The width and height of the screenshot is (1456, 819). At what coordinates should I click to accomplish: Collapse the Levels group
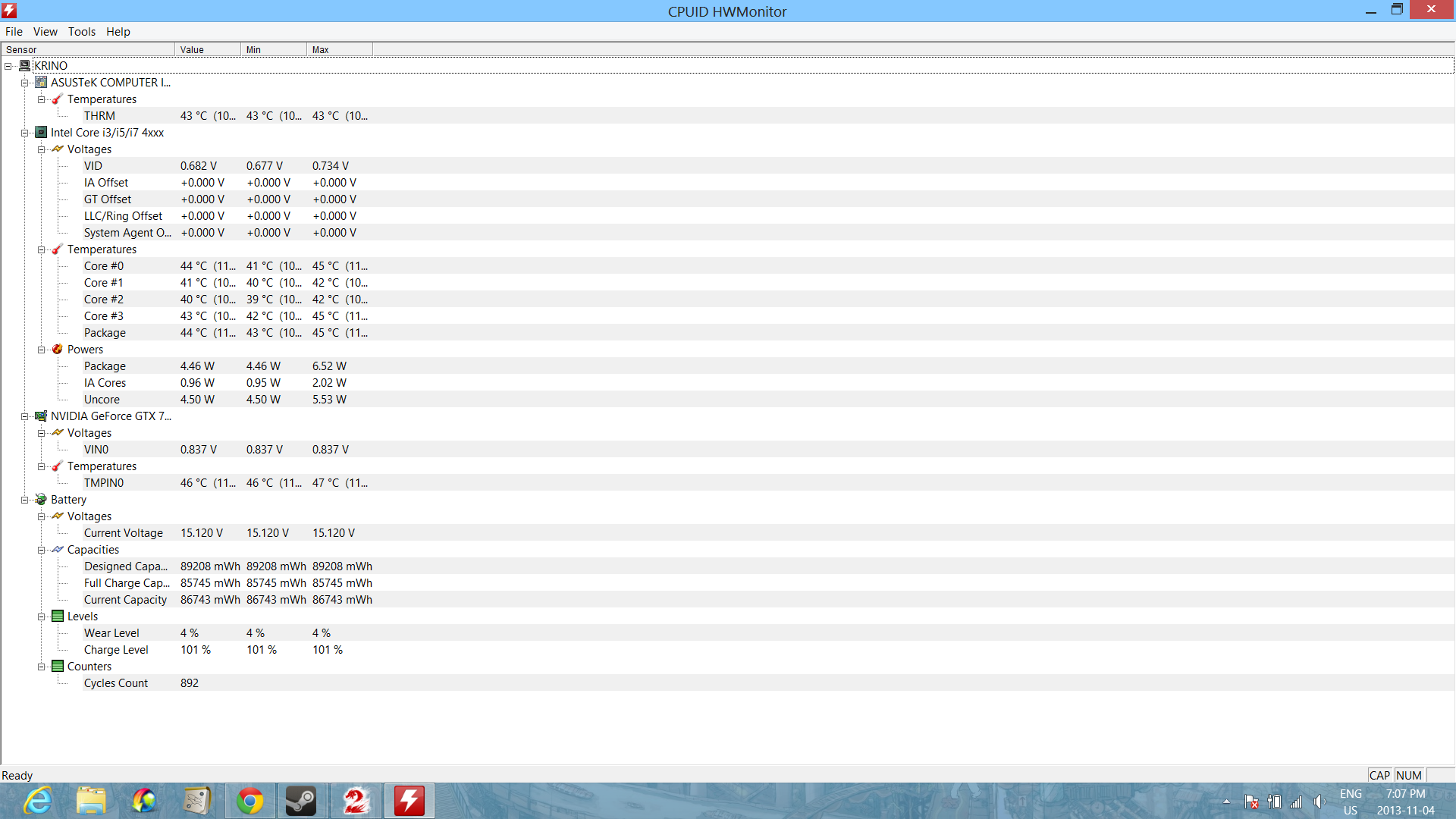(x=42, y=617)
